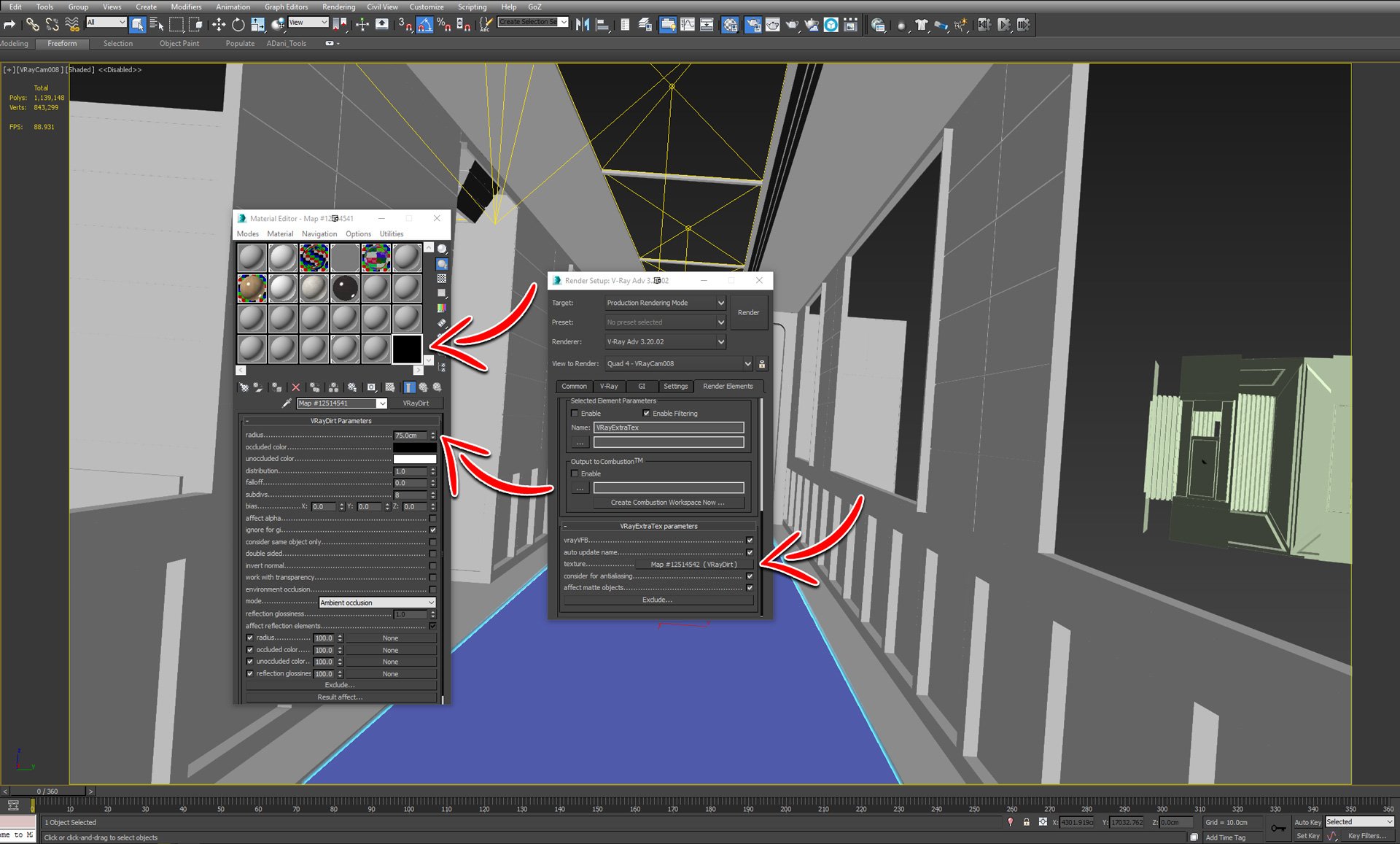
Task: Open the Material Editor toolbar icon
Action: pyautogui.click(x=730, y=25)
